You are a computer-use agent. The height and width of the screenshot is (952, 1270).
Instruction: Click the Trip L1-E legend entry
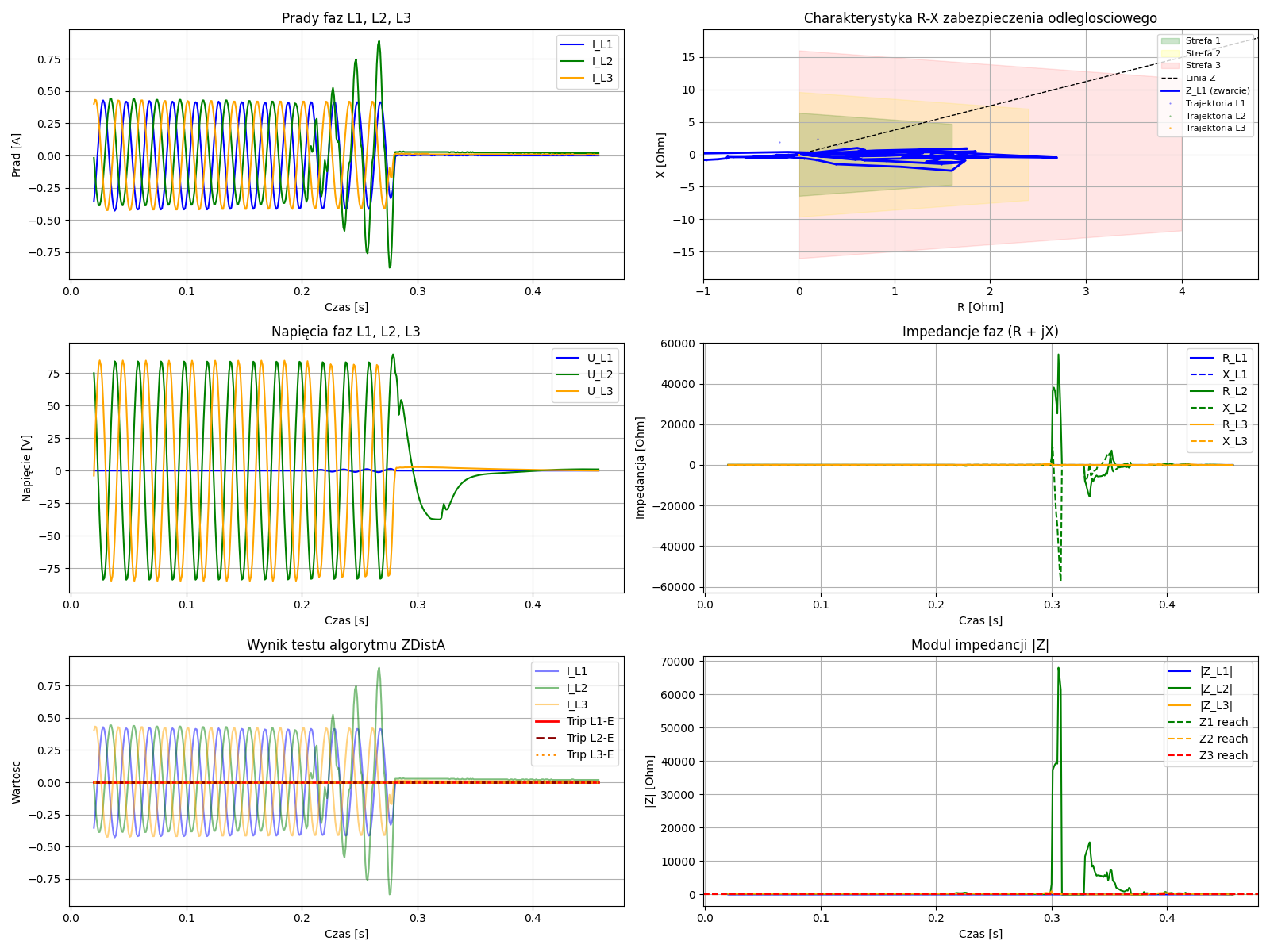(589, 721)
